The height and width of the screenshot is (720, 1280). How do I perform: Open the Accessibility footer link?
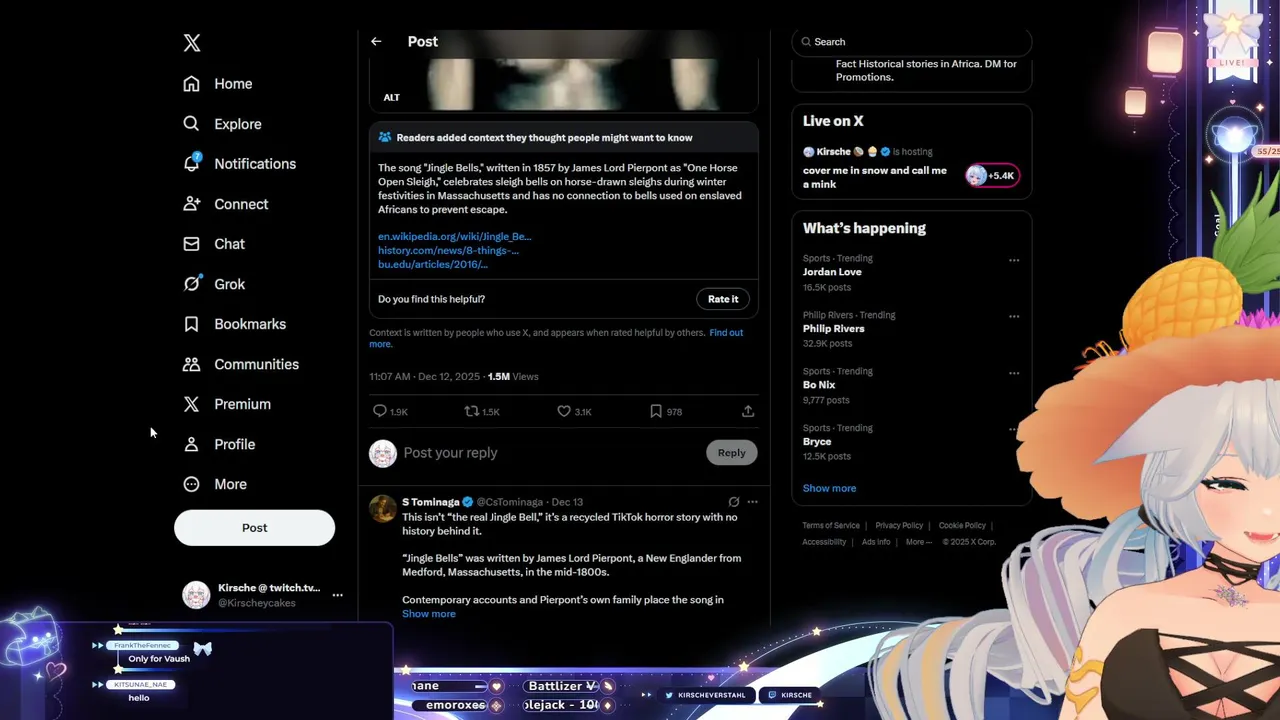[x=824, y=542]
